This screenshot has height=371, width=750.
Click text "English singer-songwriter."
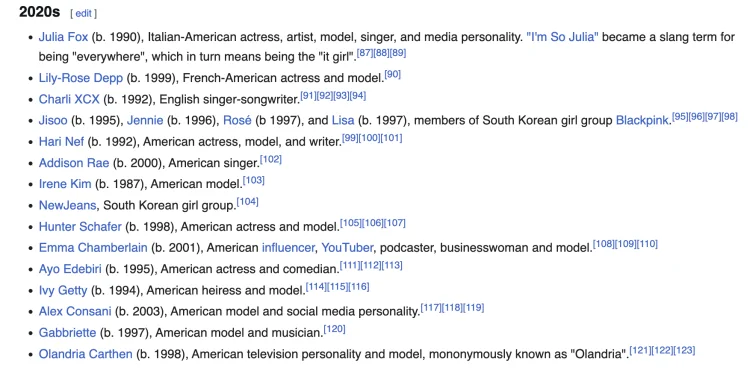click(230, 99)
